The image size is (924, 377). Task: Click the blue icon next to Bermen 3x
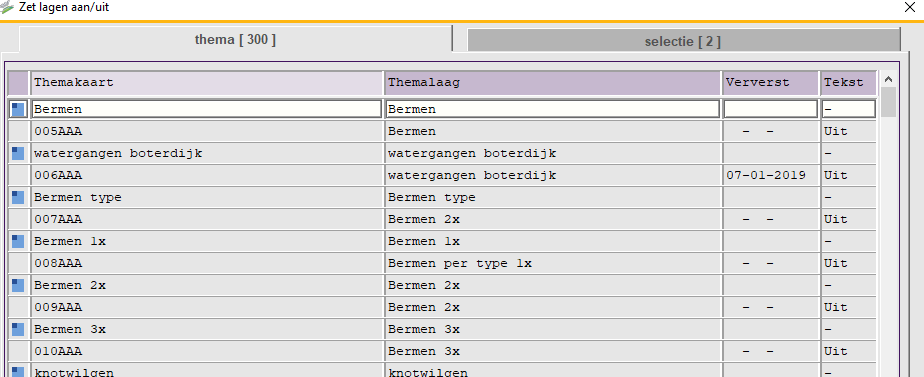pos(18,329)
